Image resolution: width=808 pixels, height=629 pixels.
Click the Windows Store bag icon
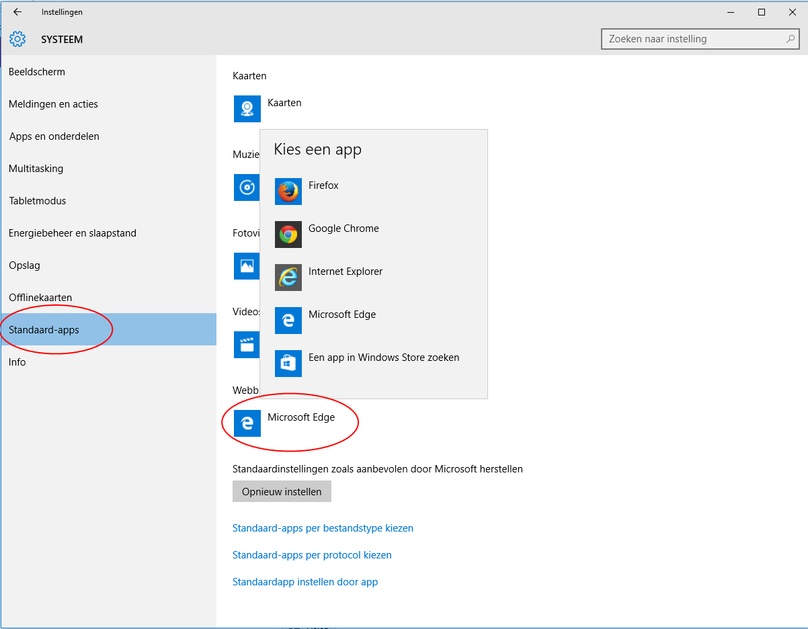coord(288,363)
